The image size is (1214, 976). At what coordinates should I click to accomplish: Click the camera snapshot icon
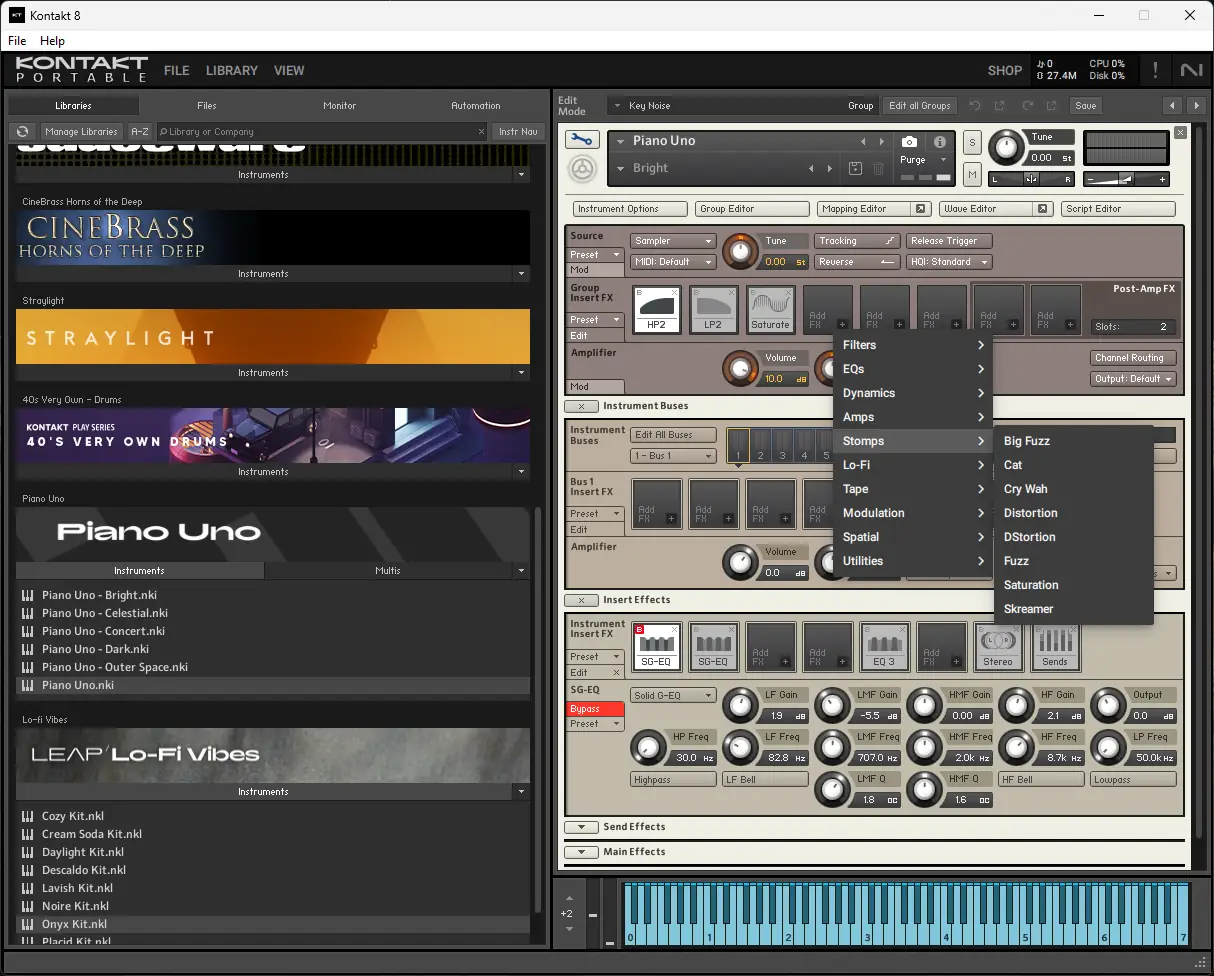tap(909, 142)
